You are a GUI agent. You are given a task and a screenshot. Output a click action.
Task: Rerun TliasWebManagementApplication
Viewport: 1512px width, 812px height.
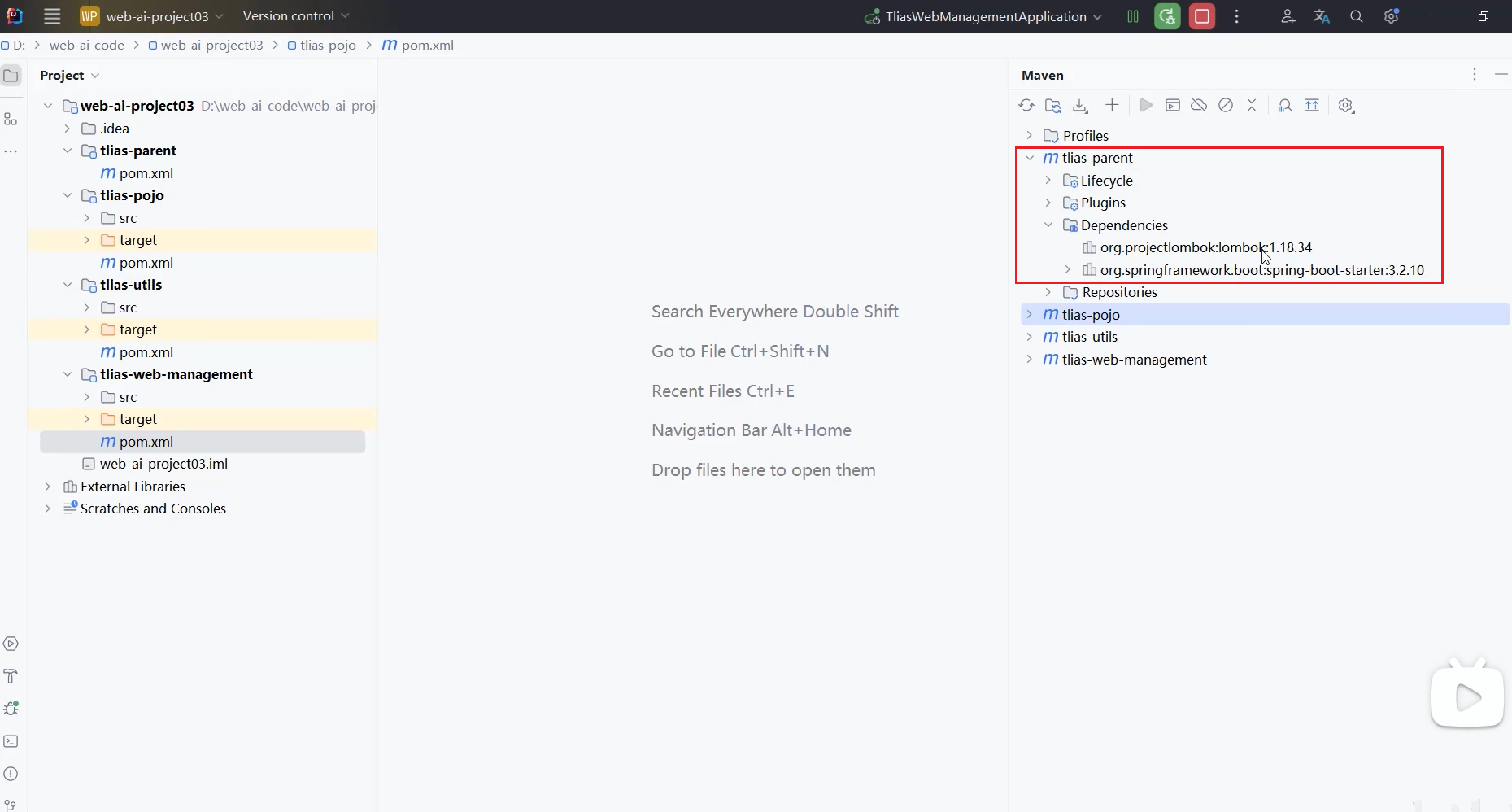pyautogui.click(x=1167, y=16)
